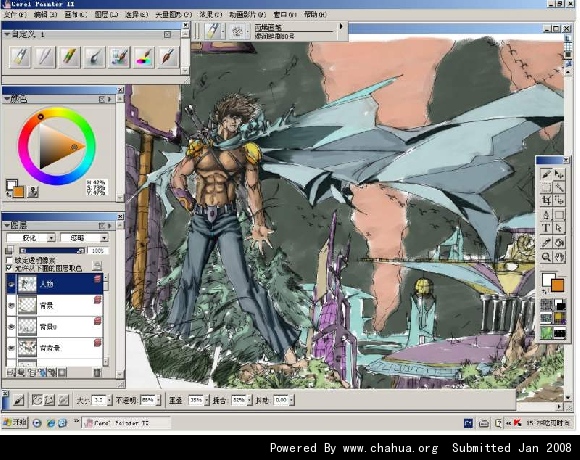Open the green pattern selector in toolbox
Screen dimensions: 580x460
pos(546,332)
